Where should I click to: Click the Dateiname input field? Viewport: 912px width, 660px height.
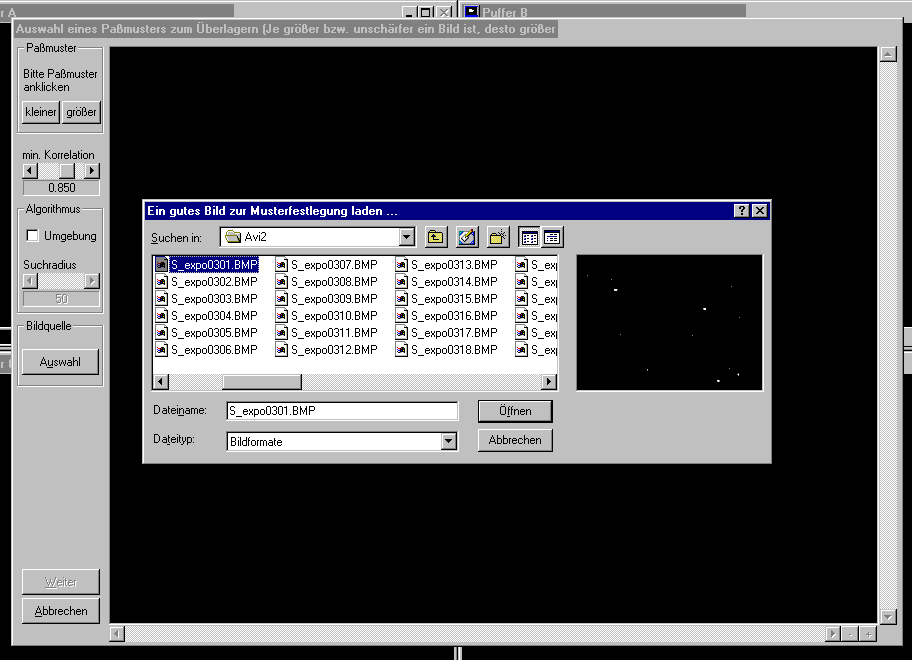click(341, 411)
